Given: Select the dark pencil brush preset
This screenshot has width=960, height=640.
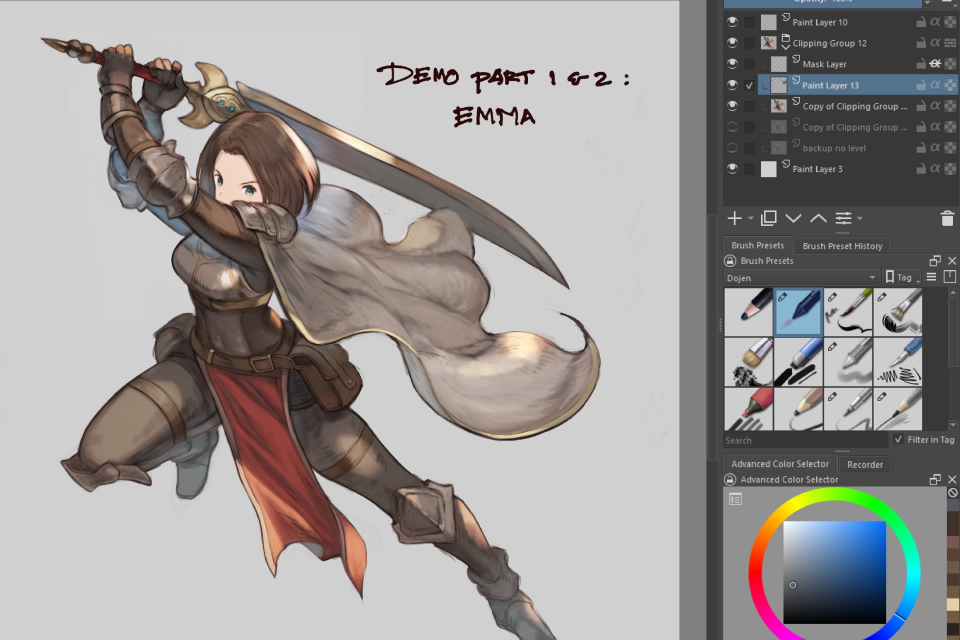Looking at the screenshot, I should (x=749, y=312).
